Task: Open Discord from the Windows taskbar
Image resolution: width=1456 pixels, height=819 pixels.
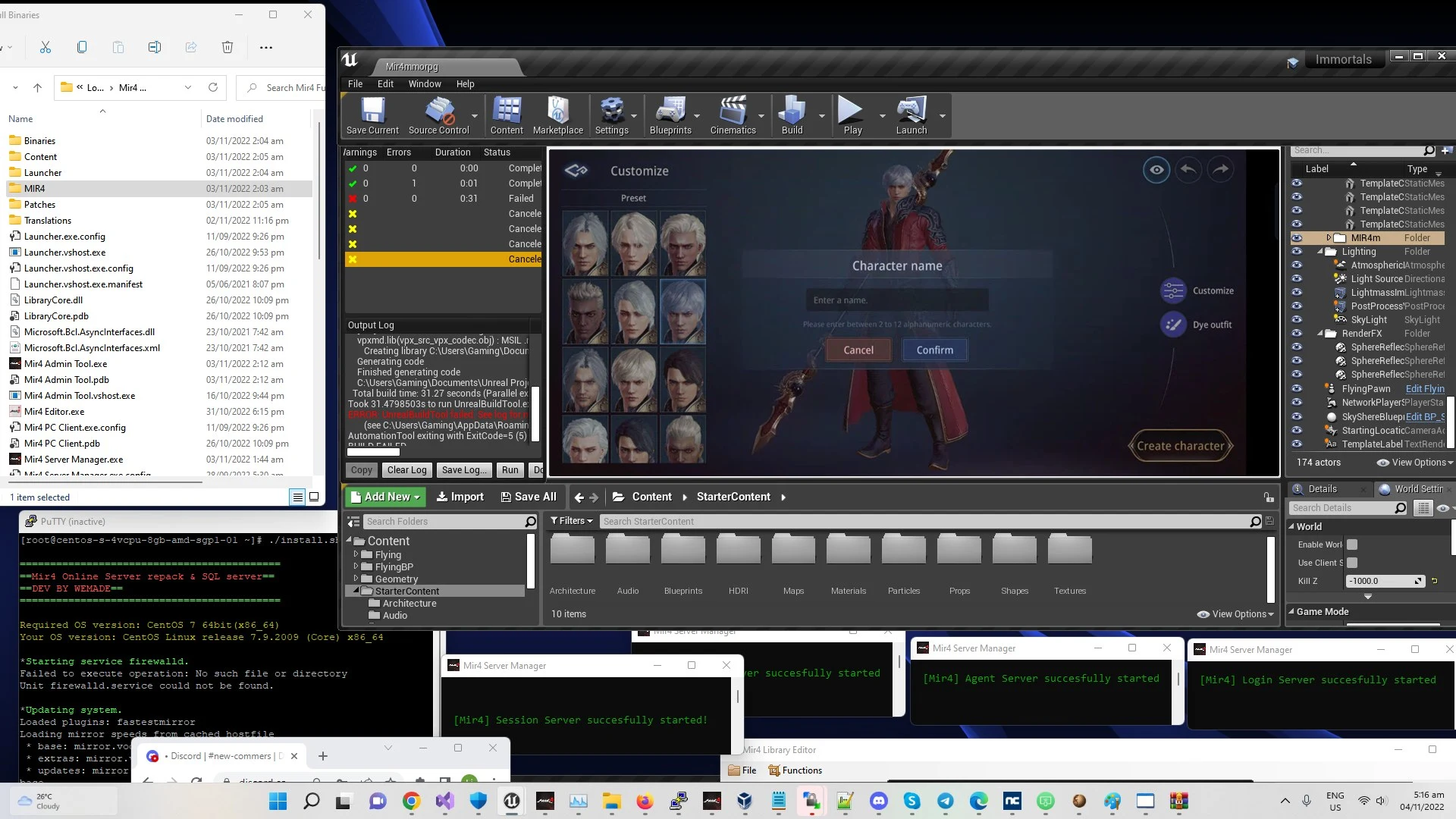Action: point(879,801)
